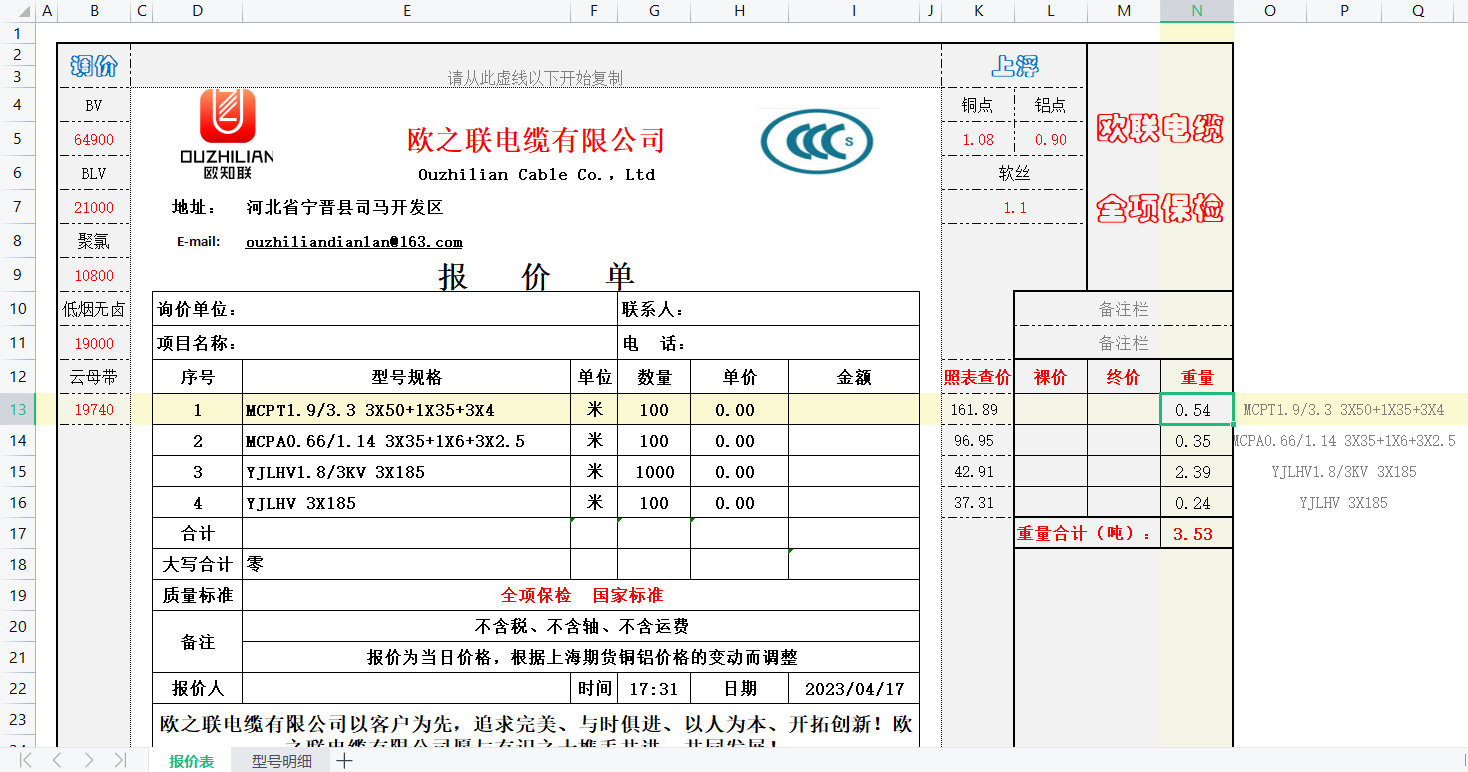1468x772 pixels.
Task: Click the 调价 heading cell
Action: pos(94,66)
